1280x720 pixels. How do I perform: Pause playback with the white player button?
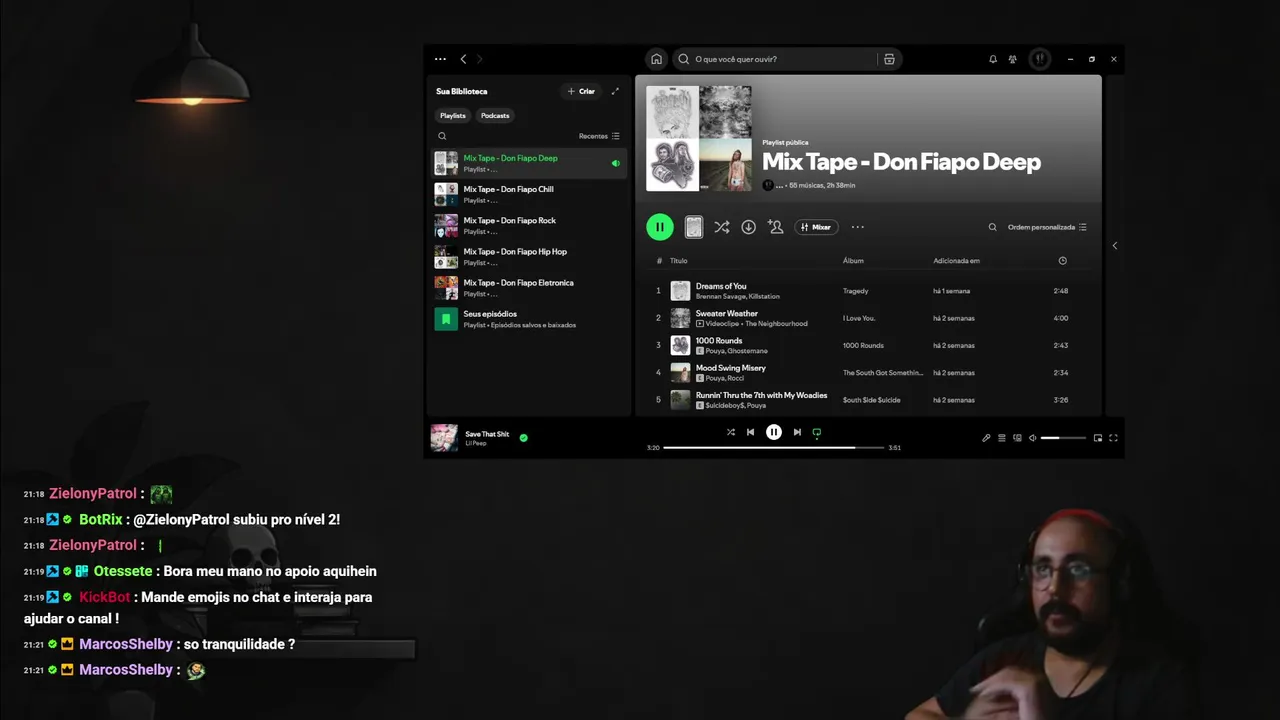tap(773, 432)
